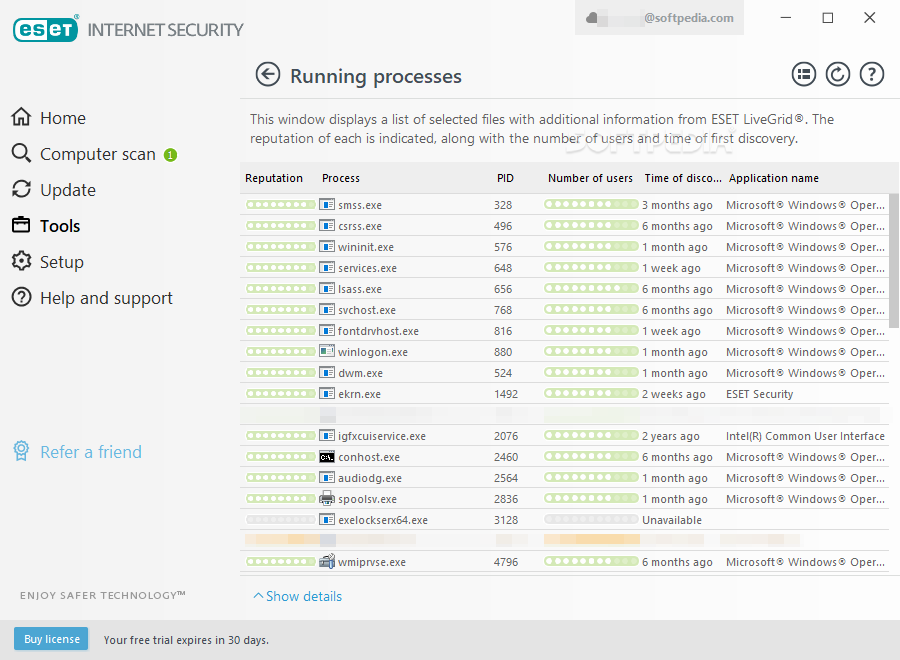Click the cloud account icon

click(592, 18)
